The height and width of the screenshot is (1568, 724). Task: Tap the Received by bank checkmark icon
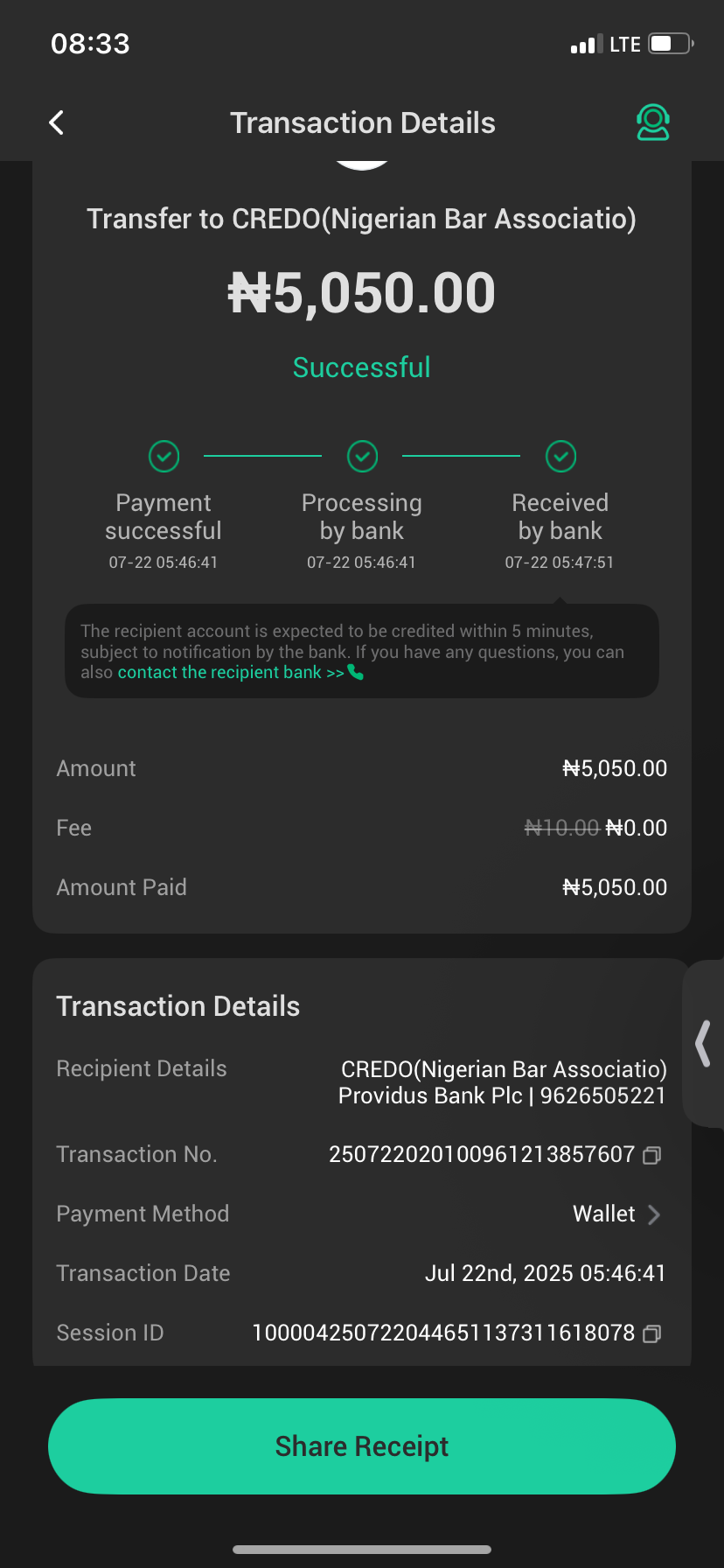click(560, 456)
